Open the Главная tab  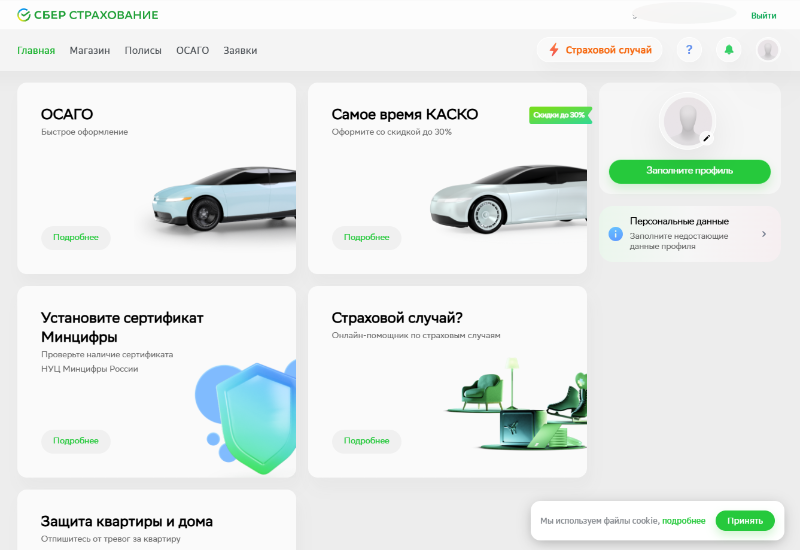(x=36, y=50)
